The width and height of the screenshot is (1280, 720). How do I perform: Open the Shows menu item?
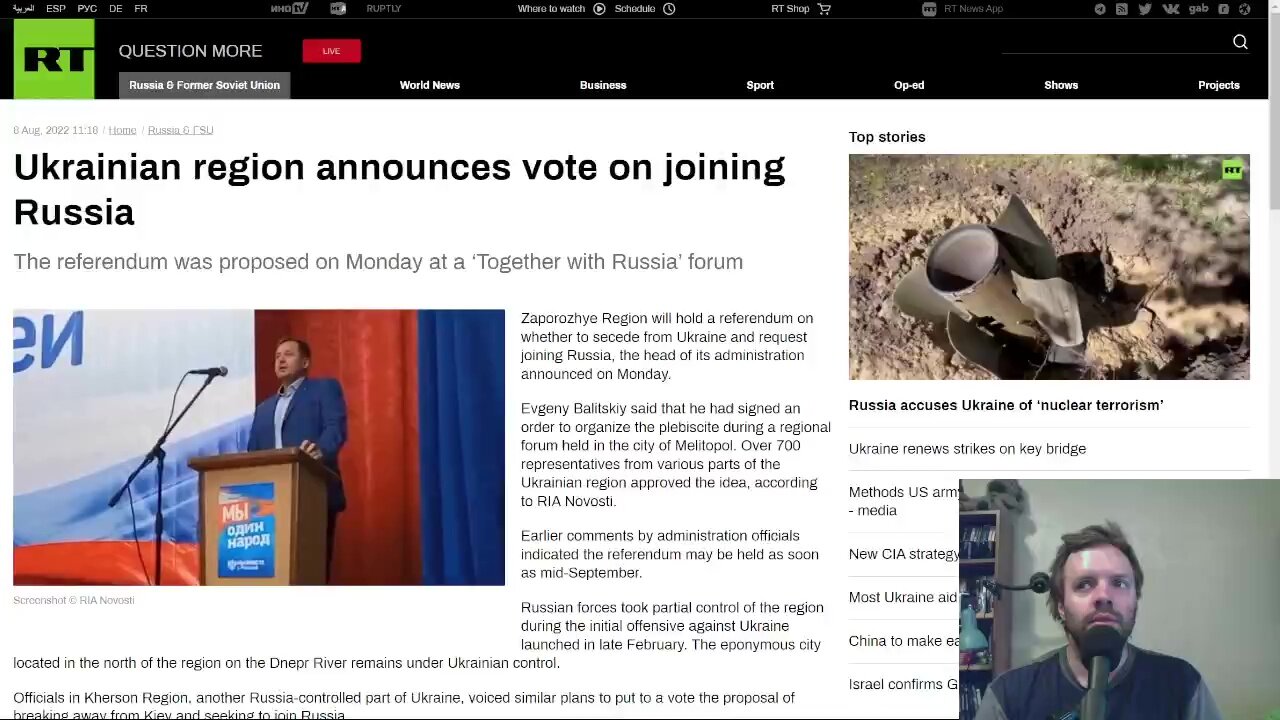pyautogui.click(x=1061, y=85)
